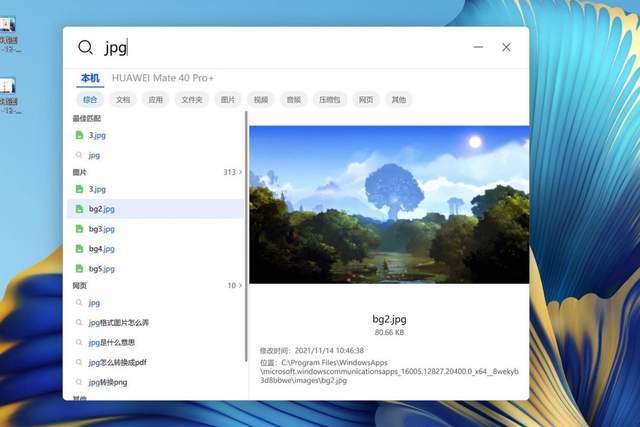Image resolution: width=640 pixels, height=427 pixels.
Task: Select the 压缩包 filter chip
Action: point(329,100)
